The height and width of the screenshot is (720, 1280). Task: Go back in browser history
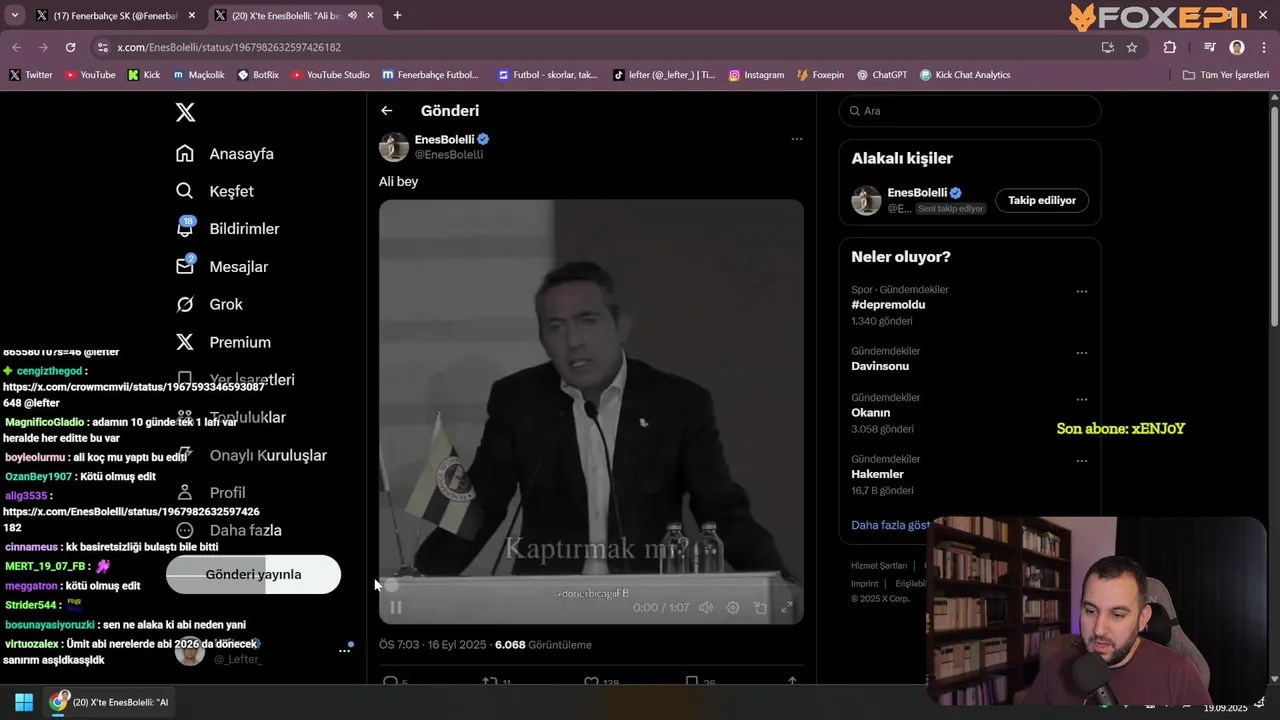coord(16,47)
